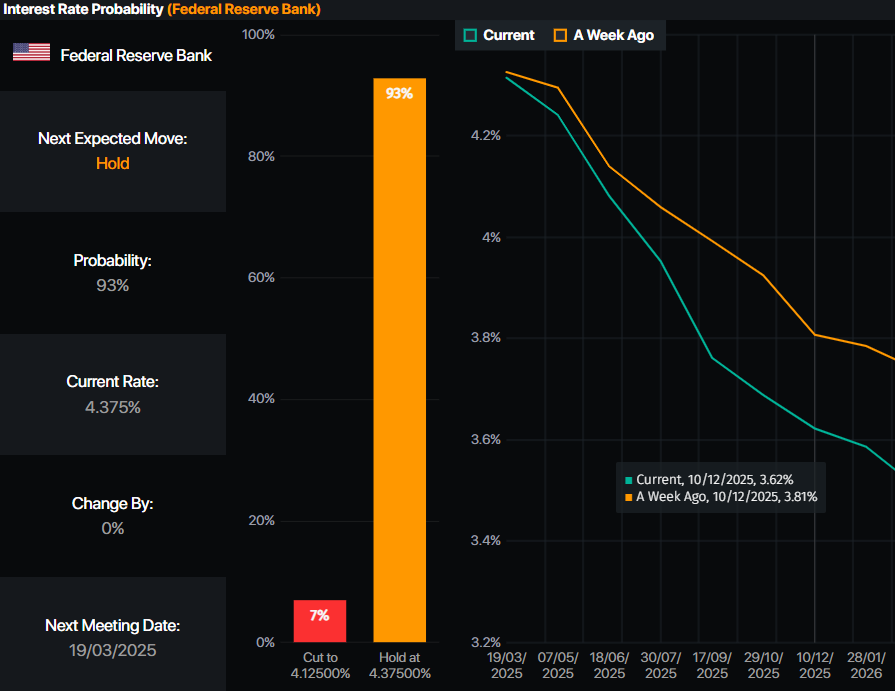
Task: Select Federal Reserve Bank label beside flag
Action: [x=136, y=55]
